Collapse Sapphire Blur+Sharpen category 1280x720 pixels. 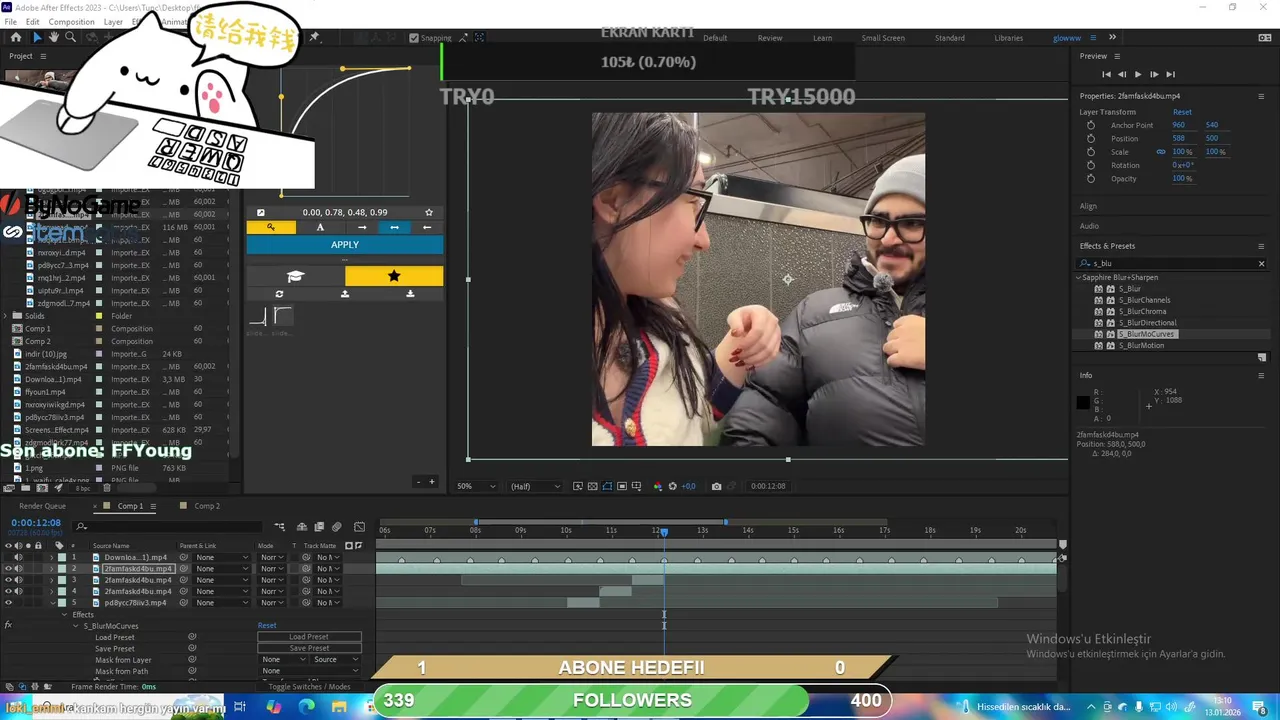pyautogui.click(x=1079, y=277)
